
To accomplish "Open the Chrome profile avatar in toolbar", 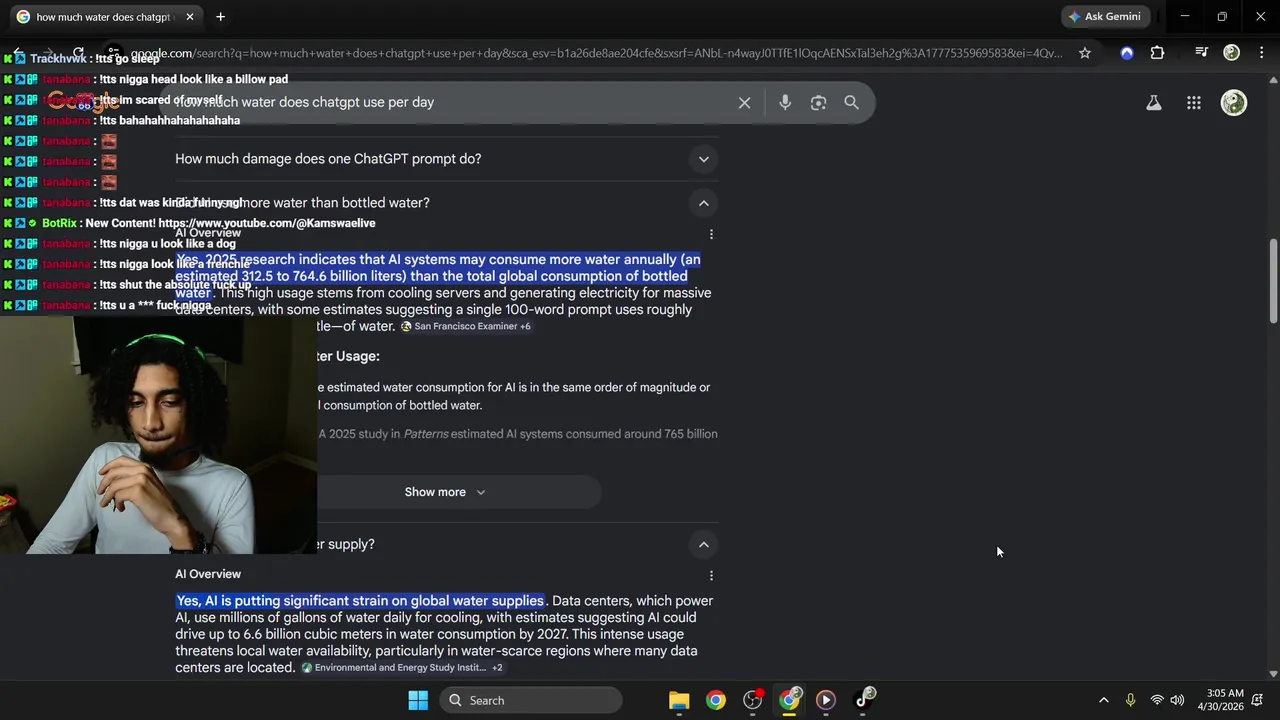I will [x=1232, y=53].
